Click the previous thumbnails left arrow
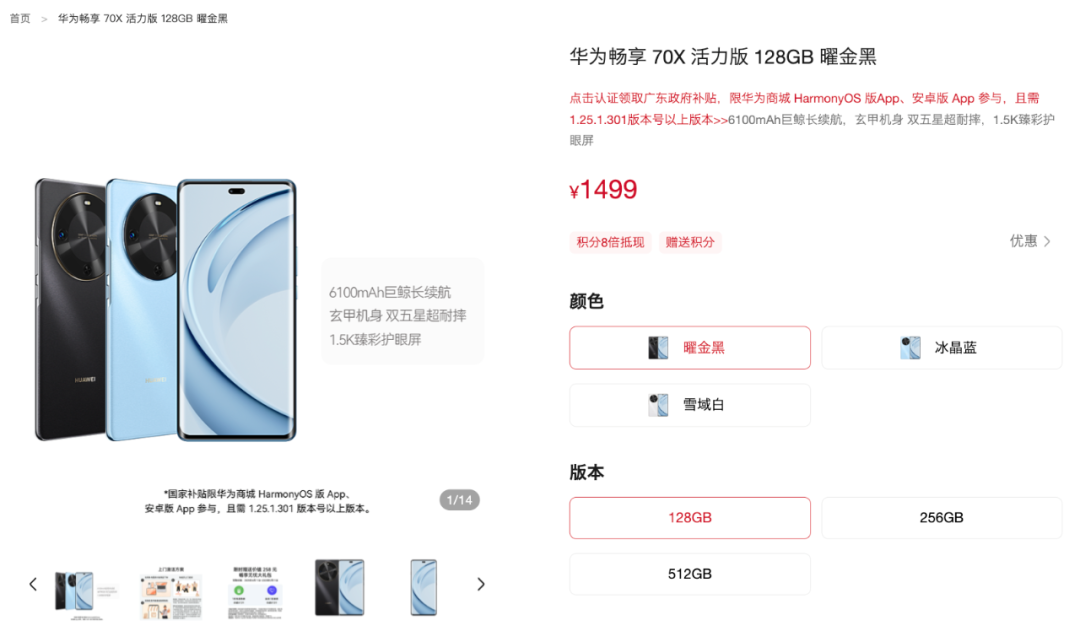 point(32,584)
